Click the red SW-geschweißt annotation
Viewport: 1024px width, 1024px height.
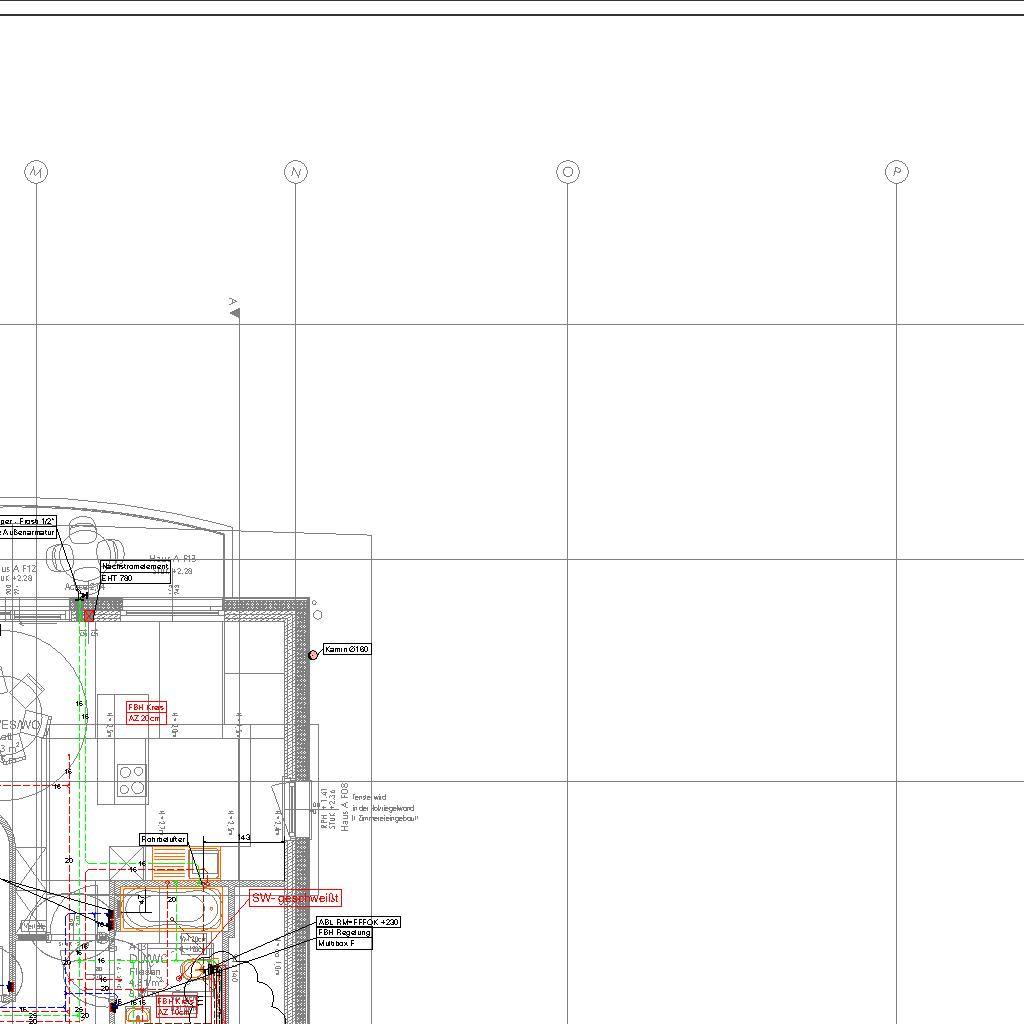(296, 898)
